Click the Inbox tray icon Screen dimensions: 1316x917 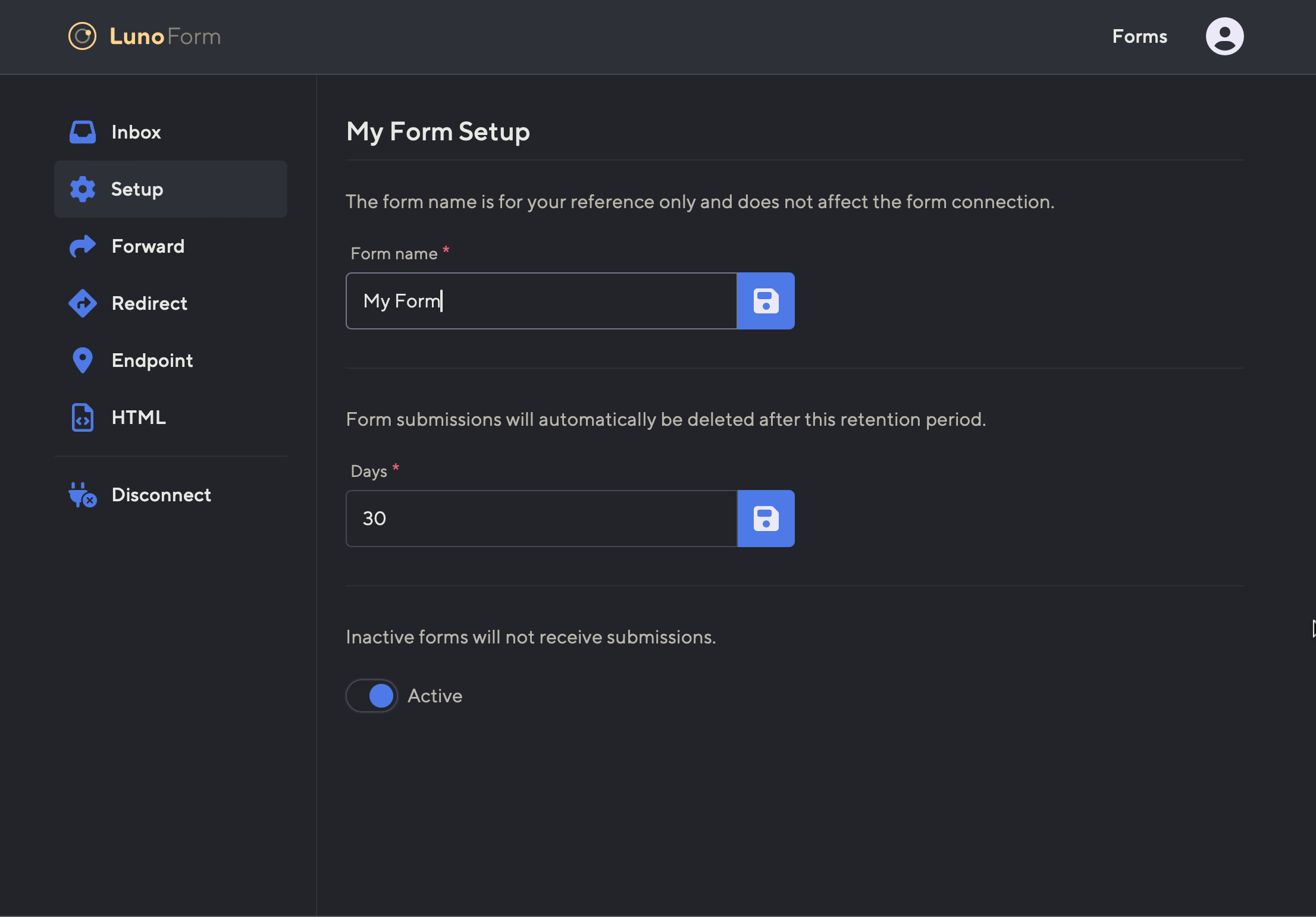82,132
